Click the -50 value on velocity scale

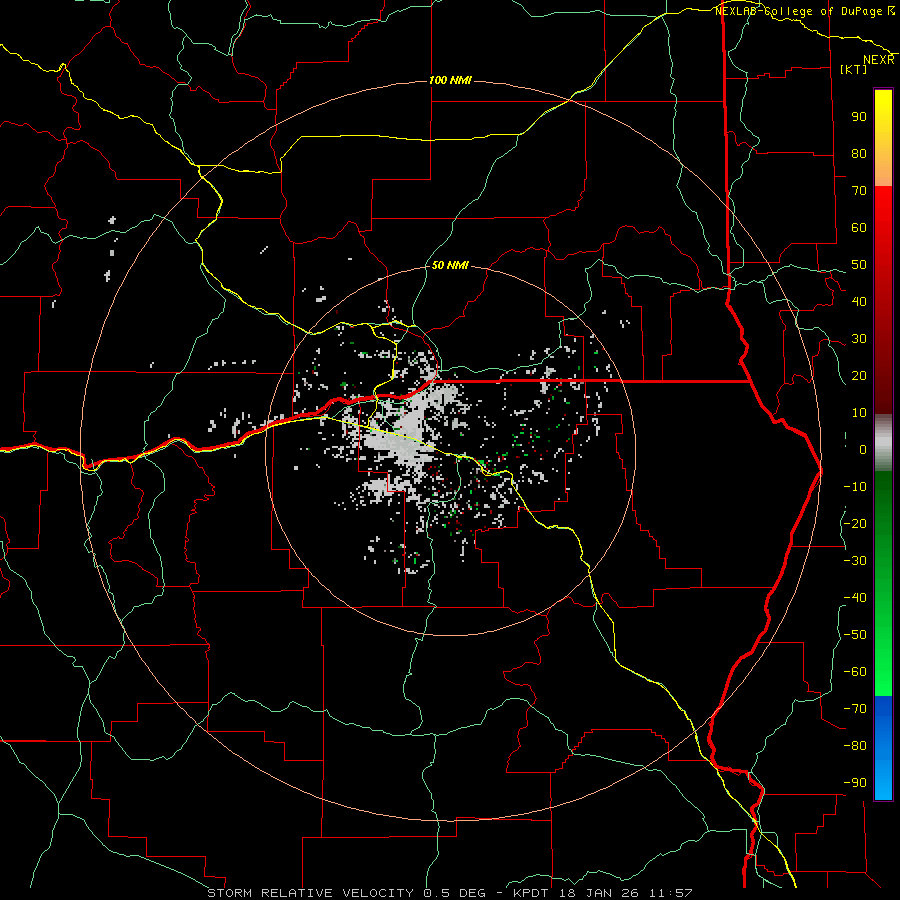coord(855,635)
